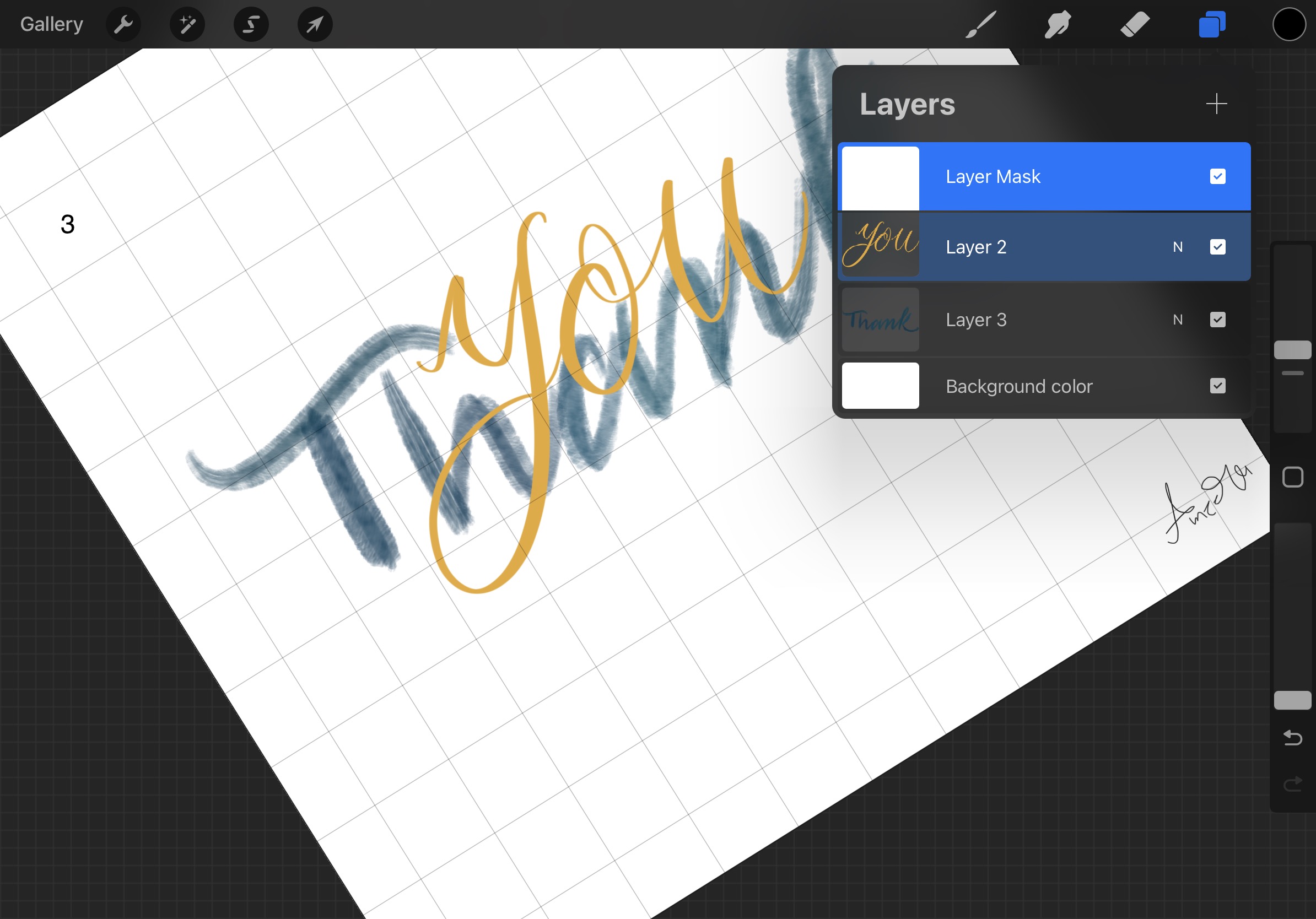Undo the last action with sidebar arrow
Viewport: 1316px width, 919px height.
pos(1292,737)
